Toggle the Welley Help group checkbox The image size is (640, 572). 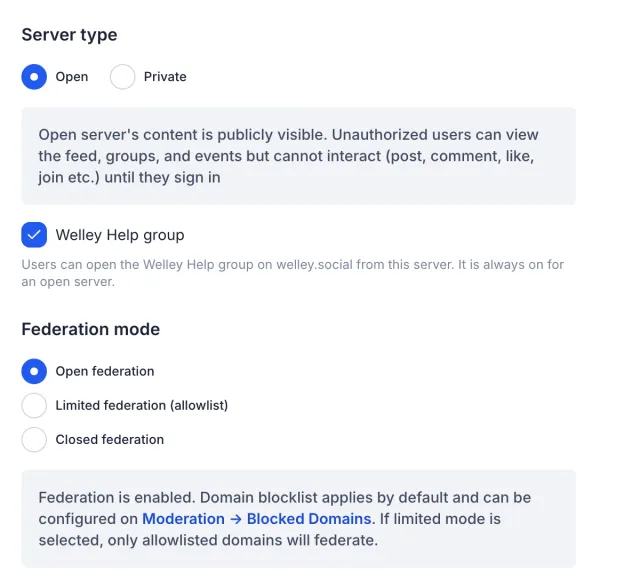click(x=34, y=235)
